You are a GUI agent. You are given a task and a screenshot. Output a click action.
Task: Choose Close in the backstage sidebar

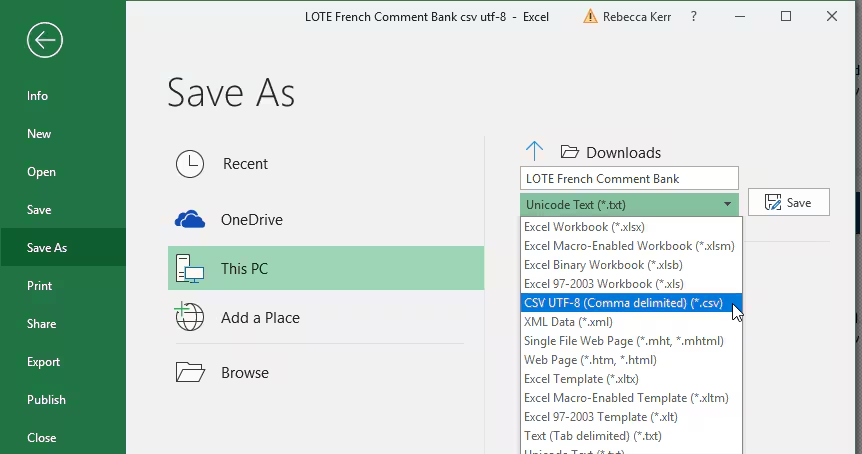[x=63, y=438]
